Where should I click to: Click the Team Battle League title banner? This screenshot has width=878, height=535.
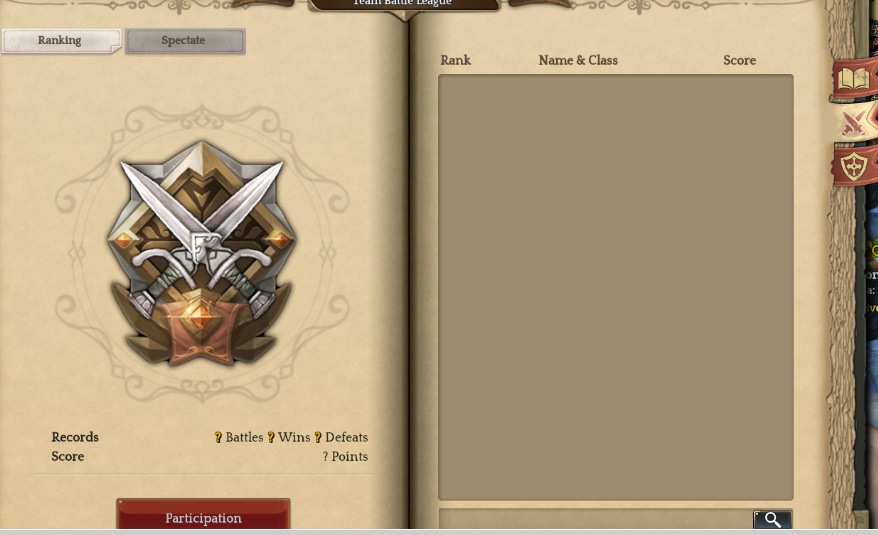point(403,4)
